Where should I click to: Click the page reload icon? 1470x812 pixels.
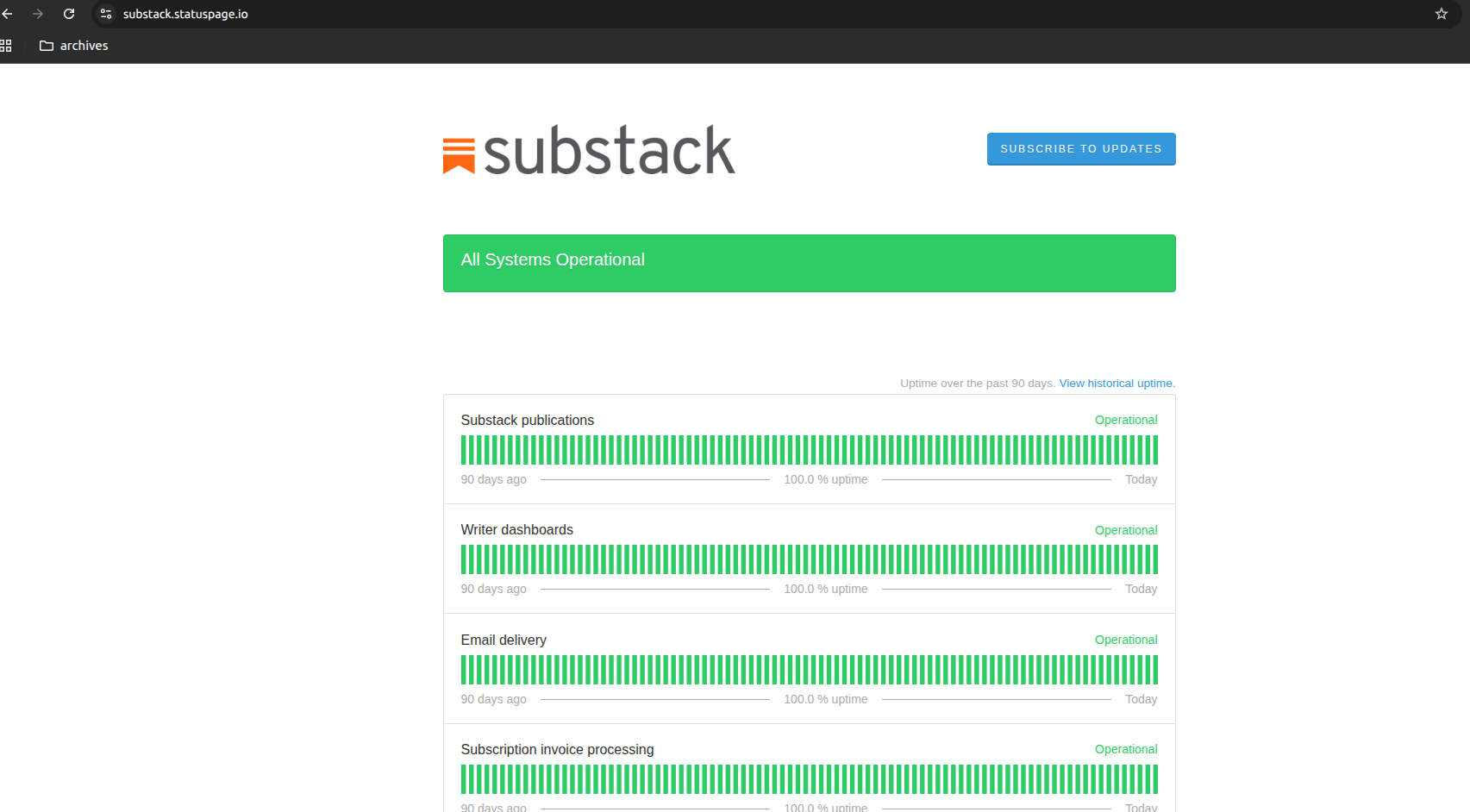point(68,14)
